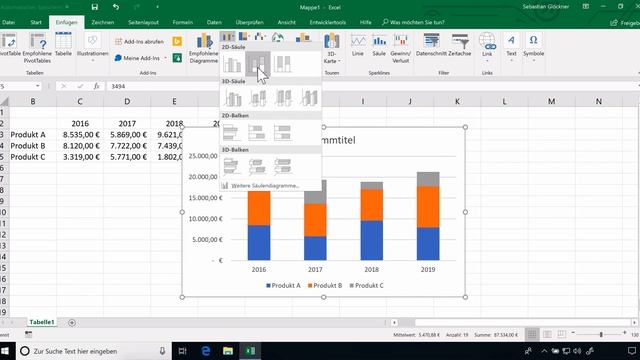The height and width of the screenshot is (360, 640).
Task: Insert a Säule sparkline
Action: pyautogui.click(x=379, y=45)
